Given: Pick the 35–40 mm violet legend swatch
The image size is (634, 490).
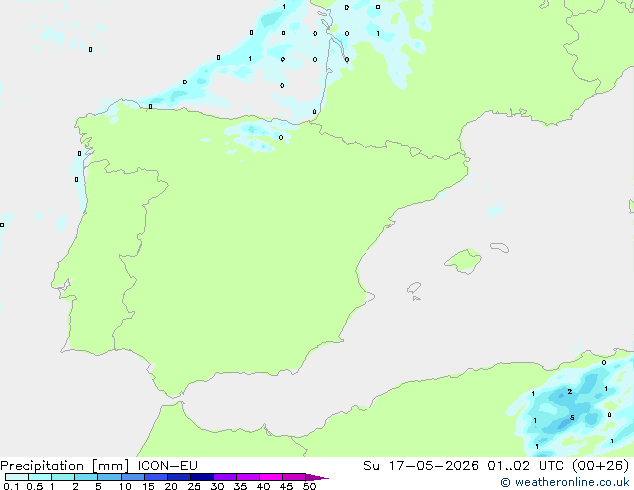Looking at the screenshot, I should point(247,477).
